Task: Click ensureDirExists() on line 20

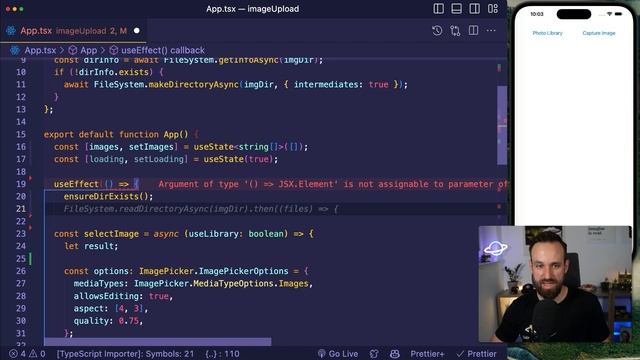Action: click(108, 196)
